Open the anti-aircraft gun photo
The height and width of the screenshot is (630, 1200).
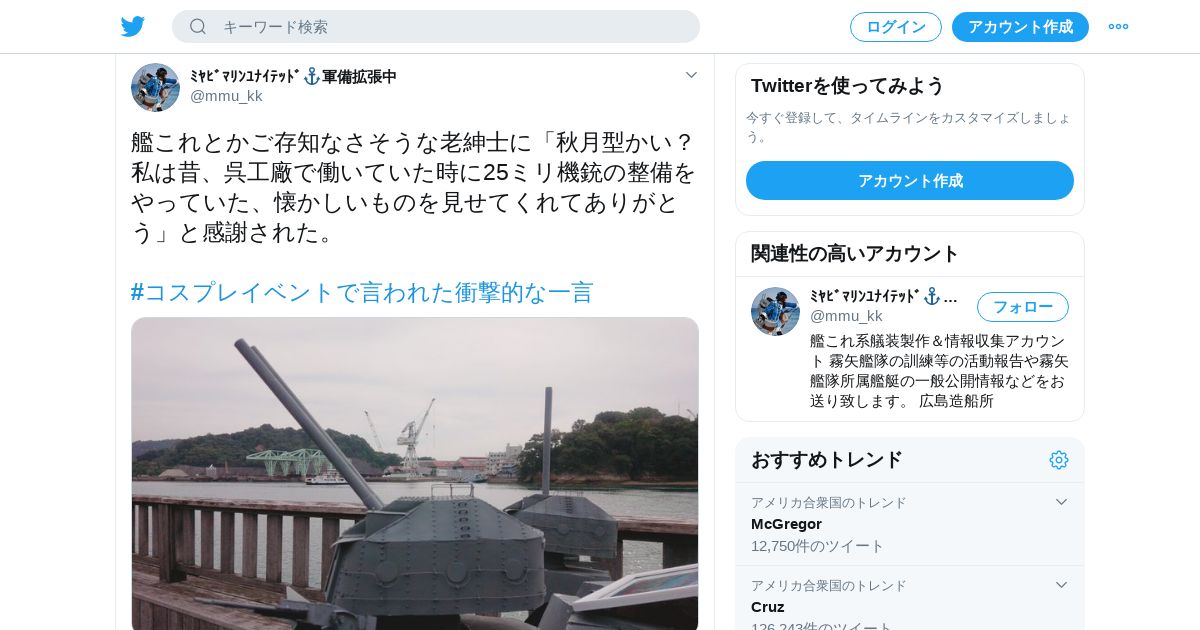415,474
